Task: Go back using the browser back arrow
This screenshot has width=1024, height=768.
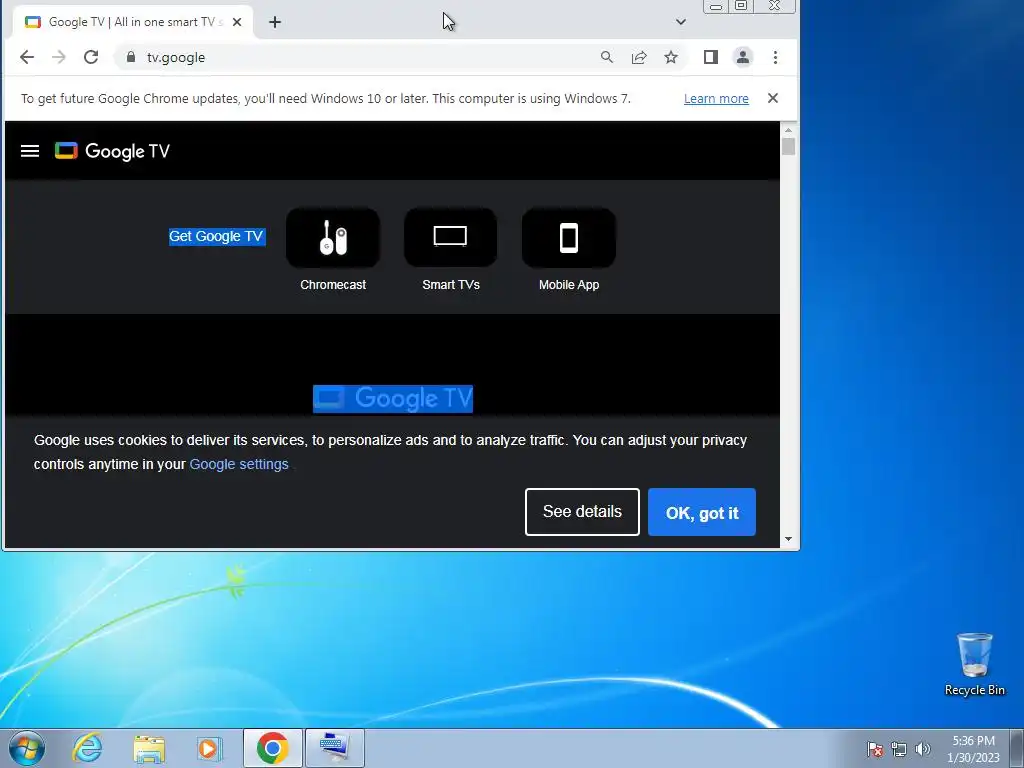Action: [x=27, y=57]
